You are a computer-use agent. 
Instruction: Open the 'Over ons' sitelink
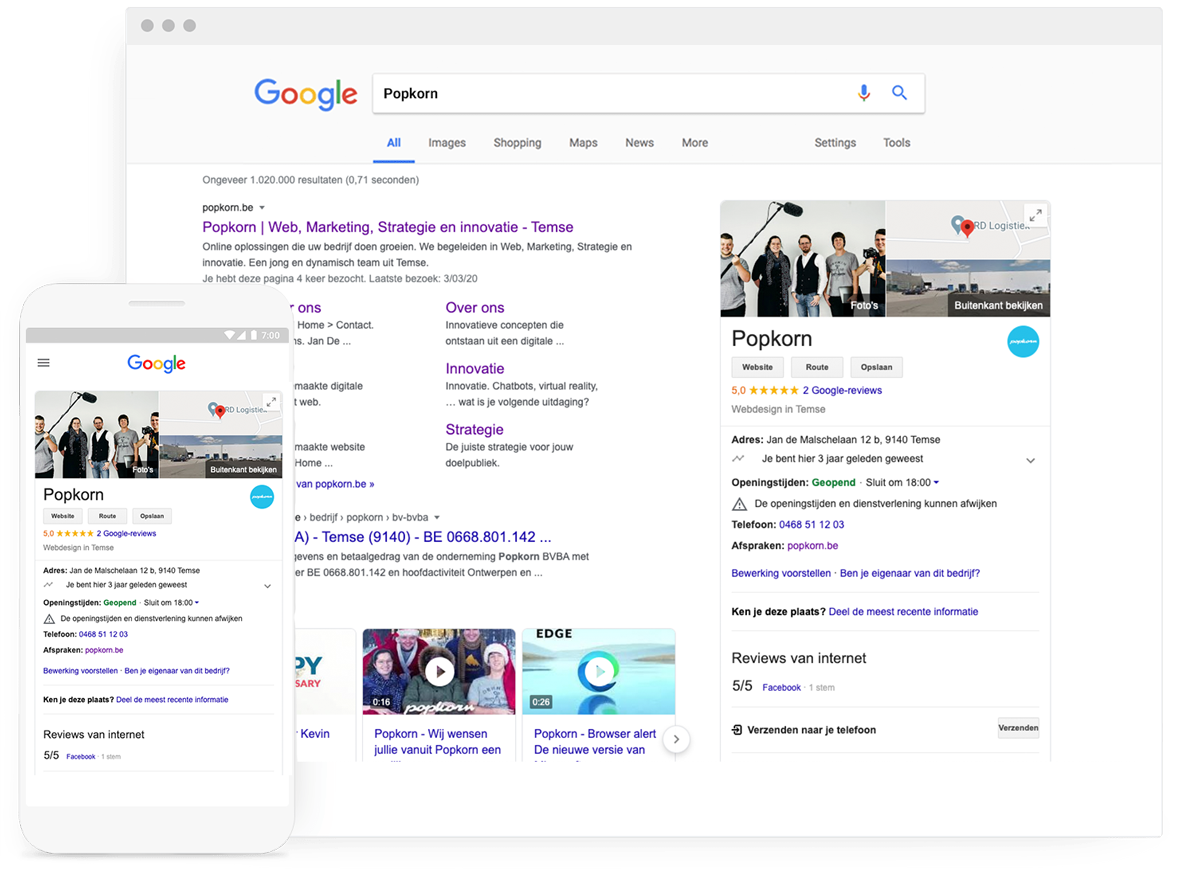pyautogui.click(x=475, y=308)
